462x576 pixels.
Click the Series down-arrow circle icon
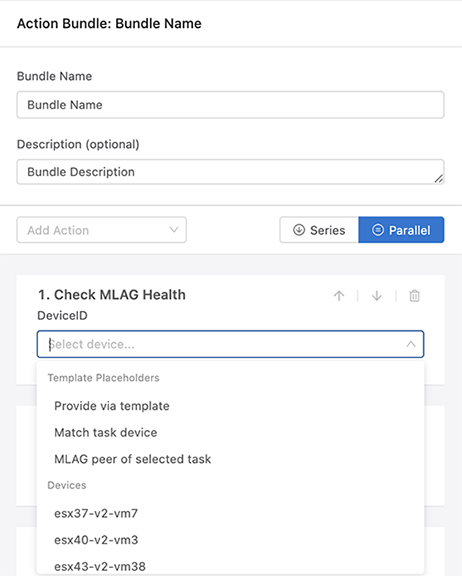[x=299, y=230]
